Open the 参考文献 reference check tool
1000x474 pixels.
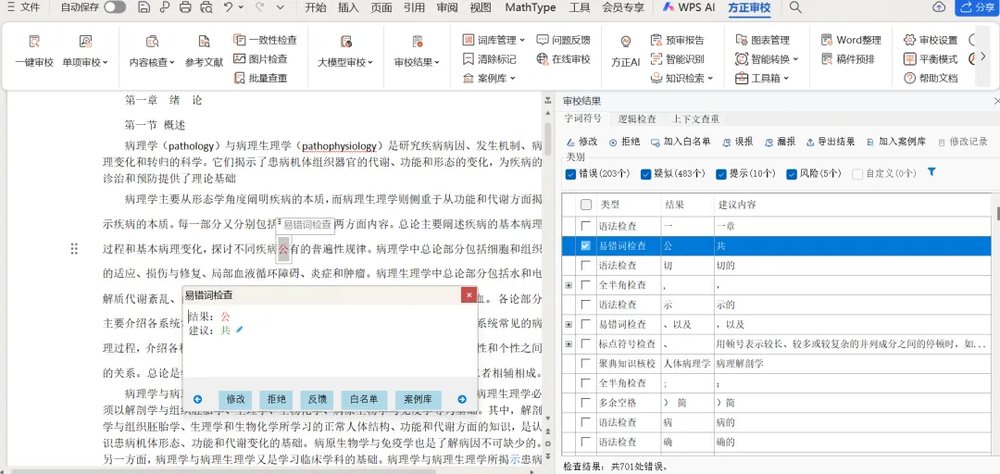[x=204, y=42]
